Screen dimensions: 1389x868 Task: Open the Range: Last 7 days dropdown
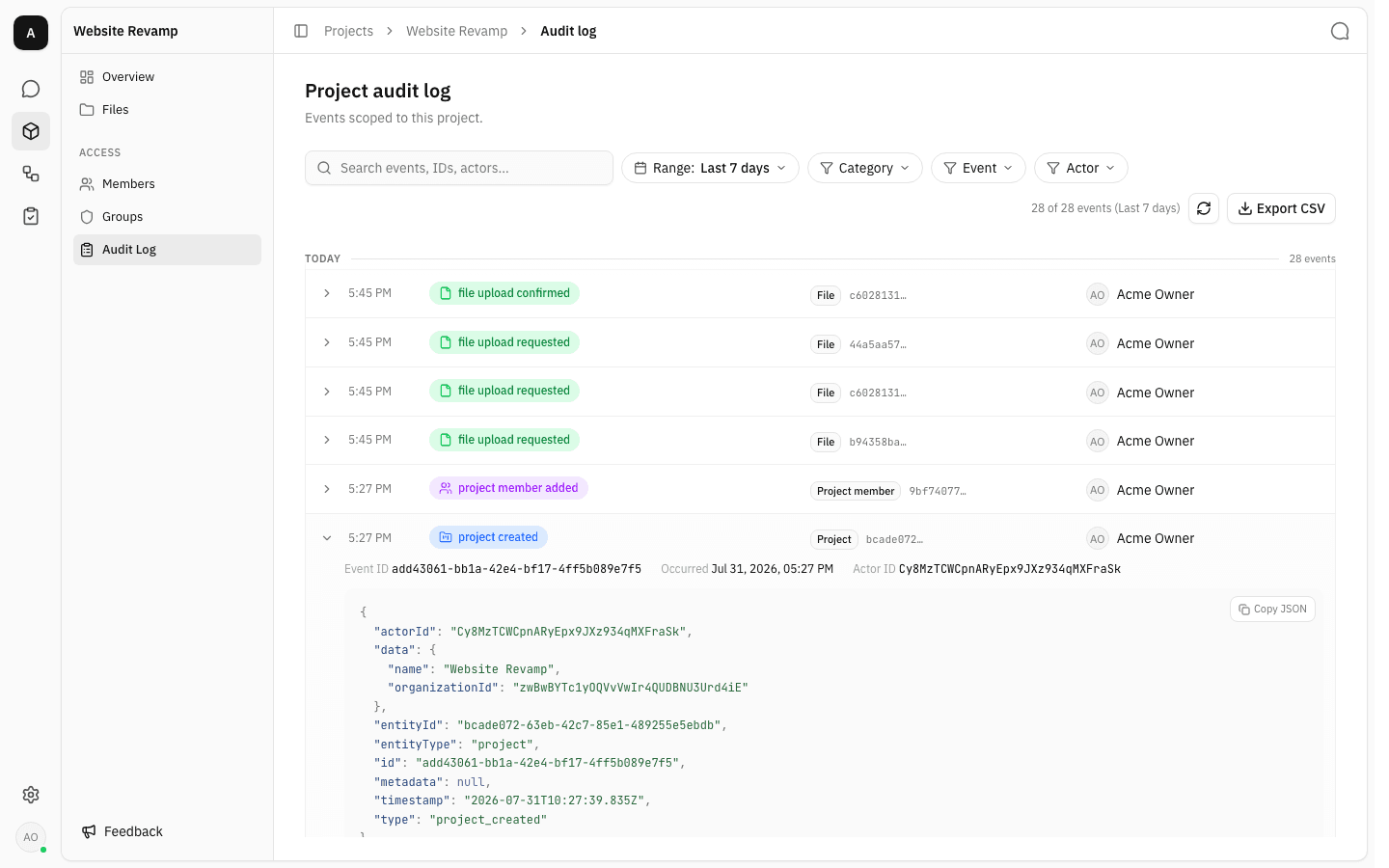pyautogui.click(x=710, y=168)
